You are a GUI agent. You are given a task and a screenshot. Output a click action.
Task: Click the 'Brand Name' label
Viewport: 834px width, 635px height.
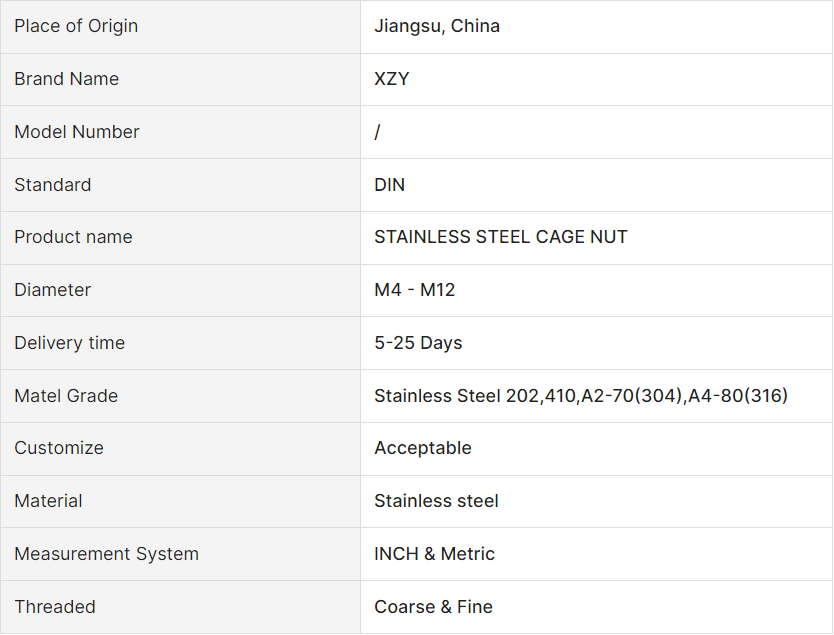point(66,79)
